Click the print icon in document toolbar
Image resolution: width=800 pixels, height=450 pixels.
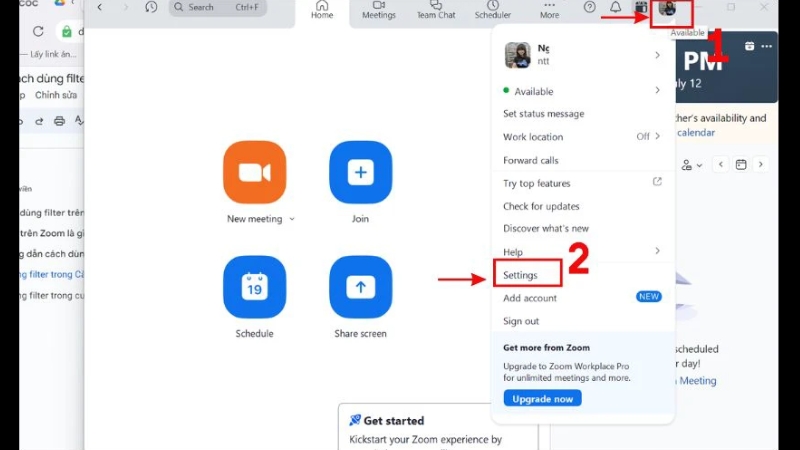pos(59,121)
